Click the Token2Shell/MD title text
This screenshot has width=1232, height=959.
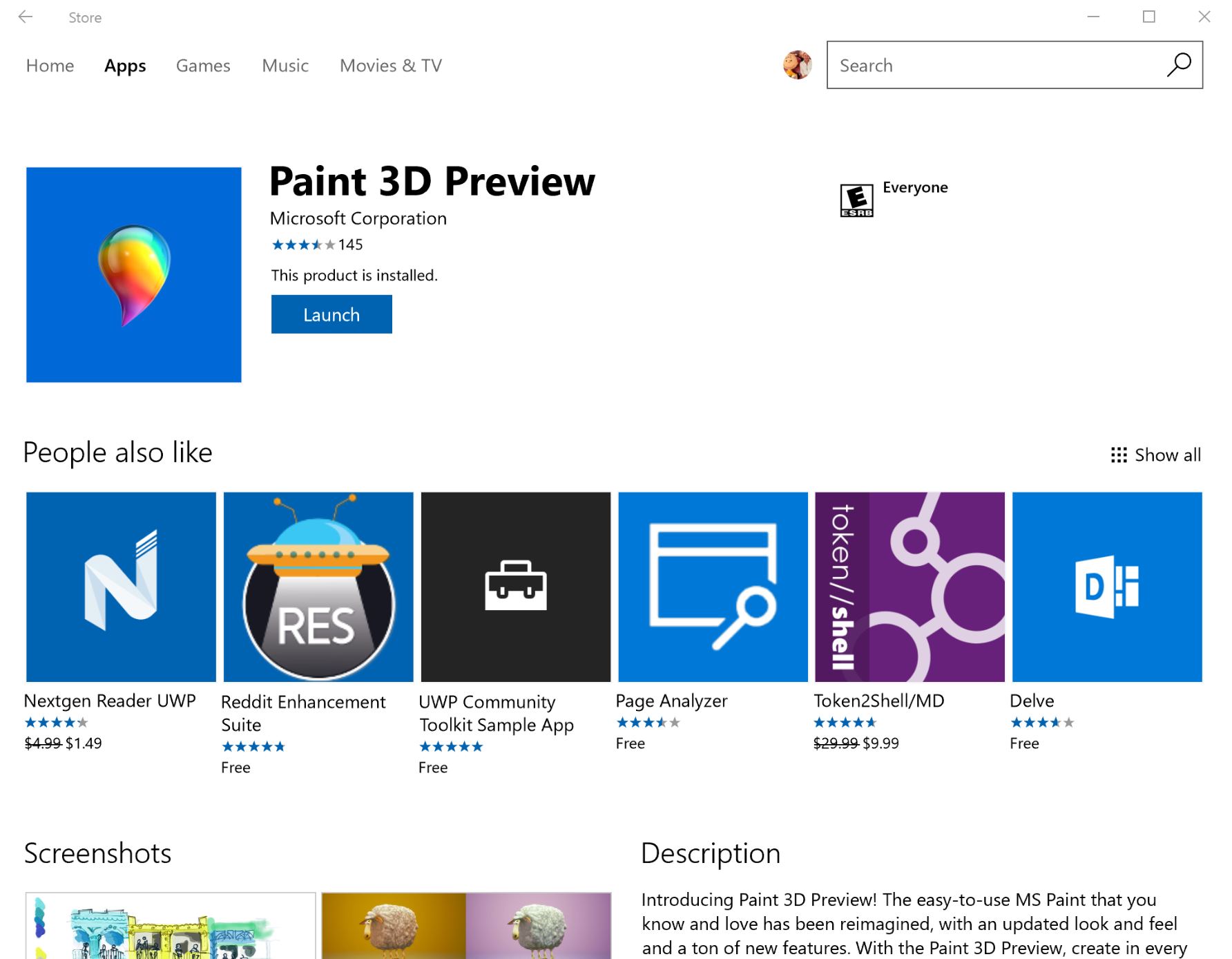(x=879, y=701)
